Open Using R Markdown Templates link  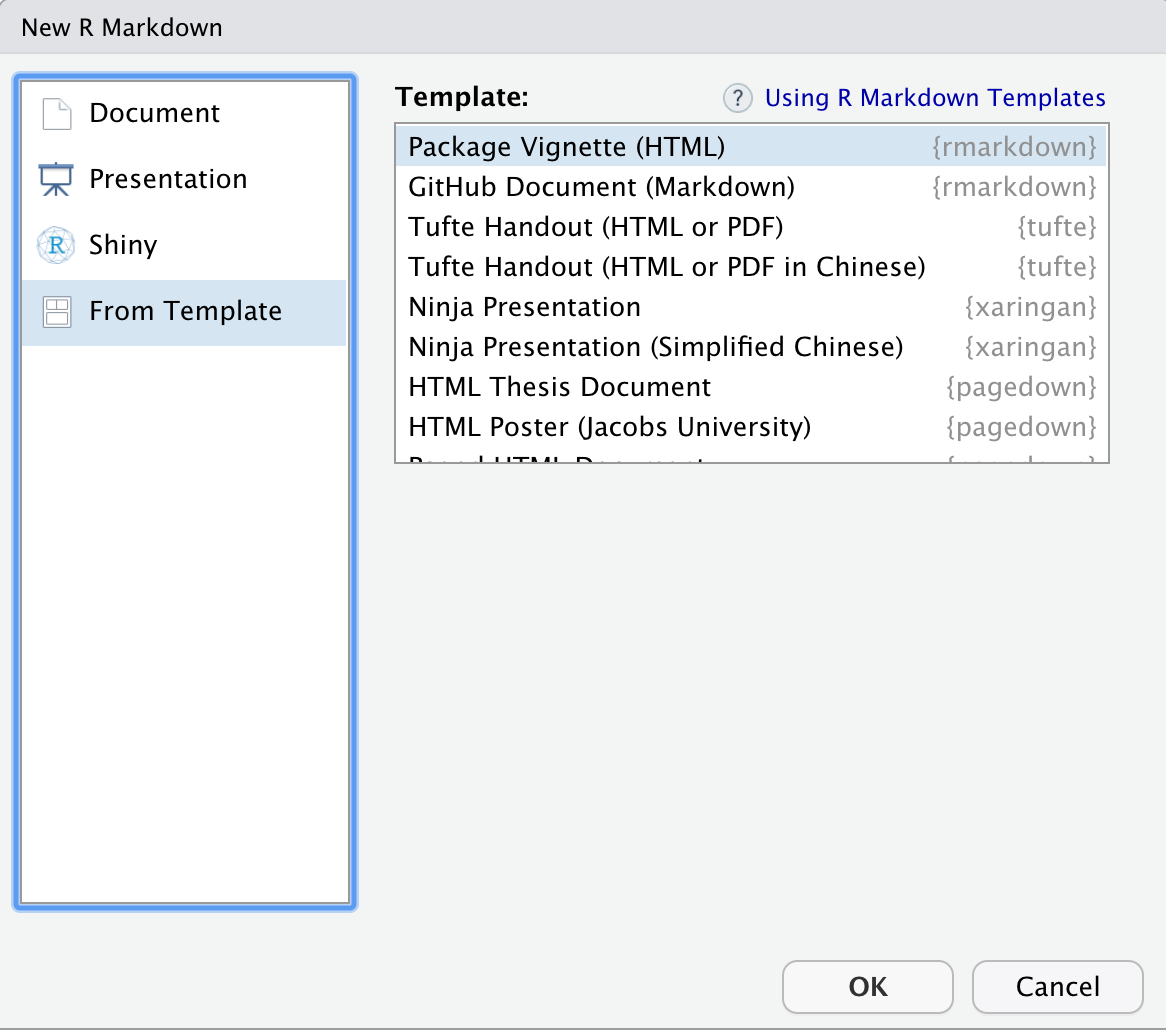(x=935, y=98)
